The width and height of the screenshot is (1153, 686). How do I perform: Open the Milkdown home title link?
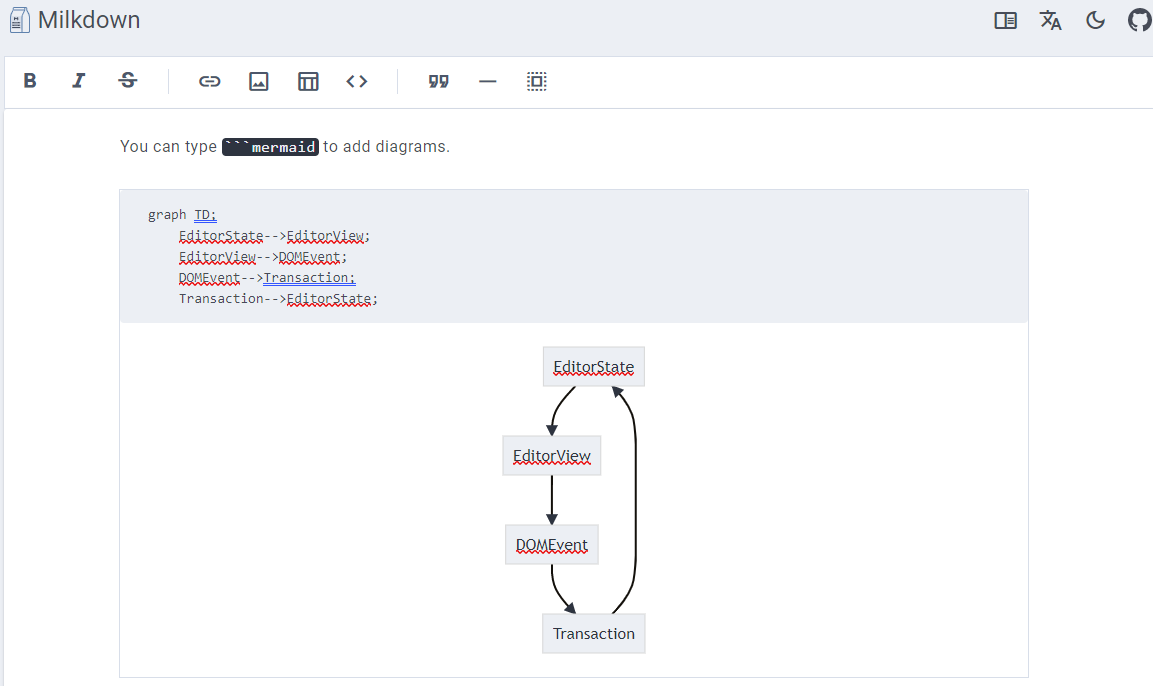click(x=89, y=20)
